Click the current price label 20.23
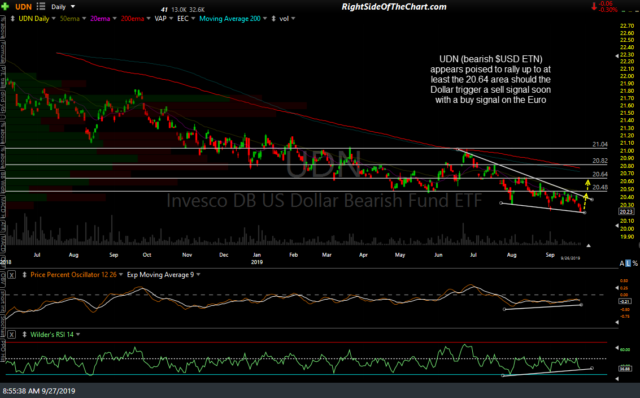The height and width of the screenshot is (398, 640). (626, 212)
